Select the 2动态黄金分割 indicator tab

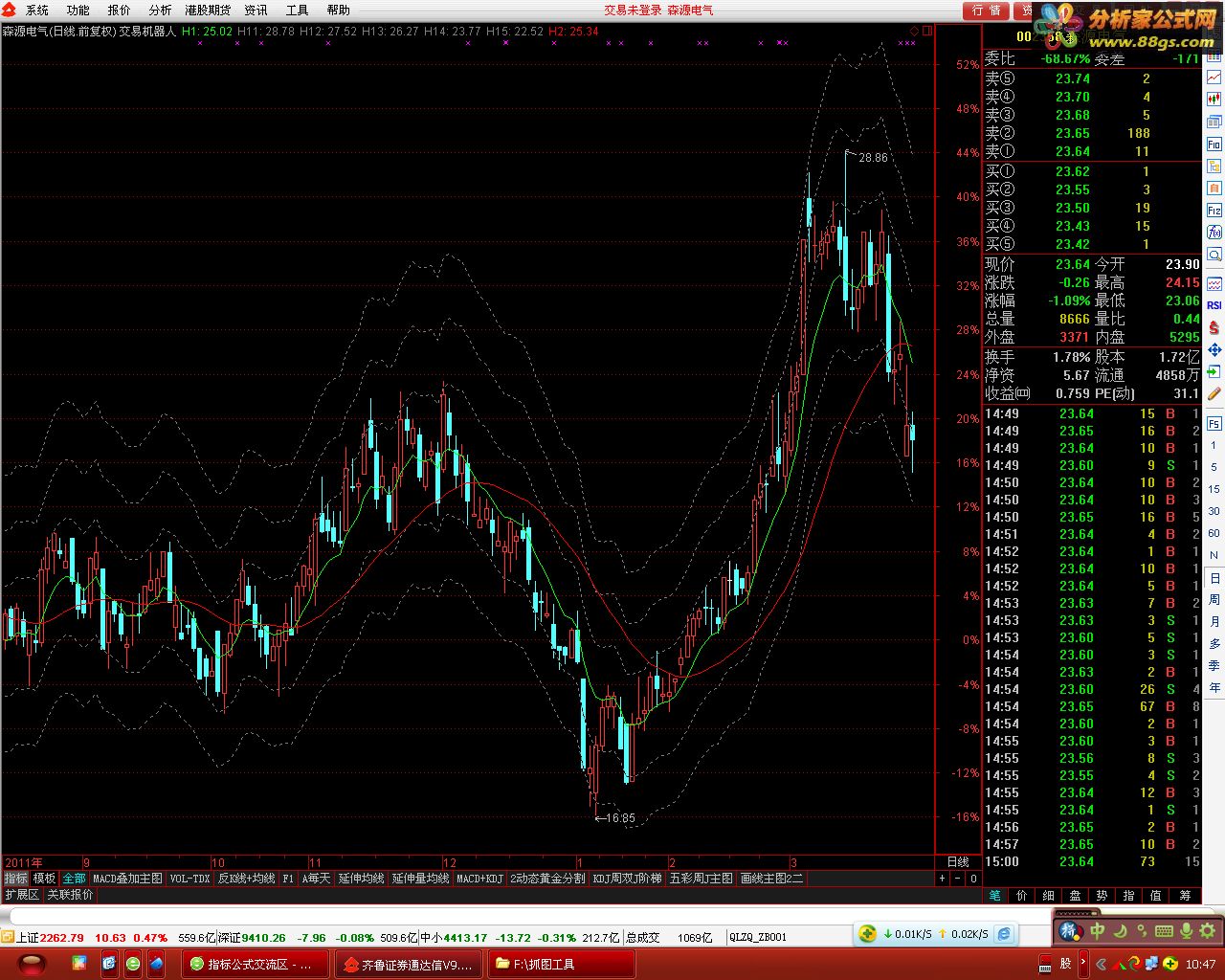547,879
